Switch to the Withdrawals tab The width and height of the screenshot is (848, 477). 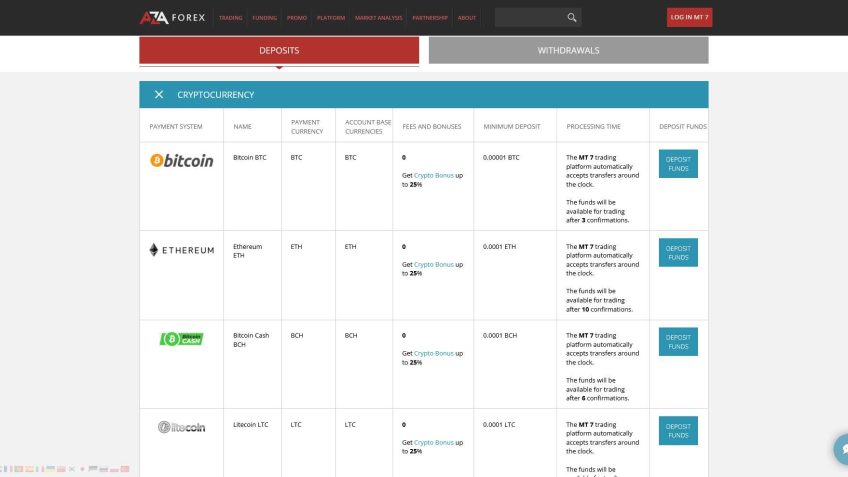568,50
